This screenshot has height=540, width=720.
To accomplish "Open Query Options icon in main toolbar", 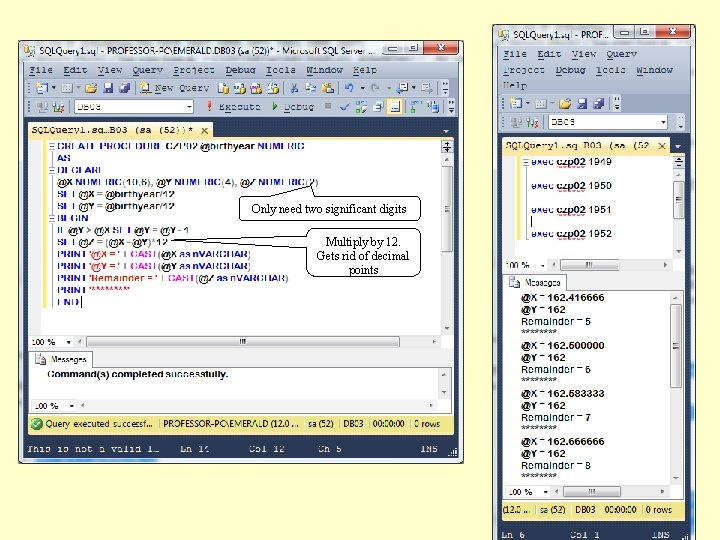I will pos(378,107).
